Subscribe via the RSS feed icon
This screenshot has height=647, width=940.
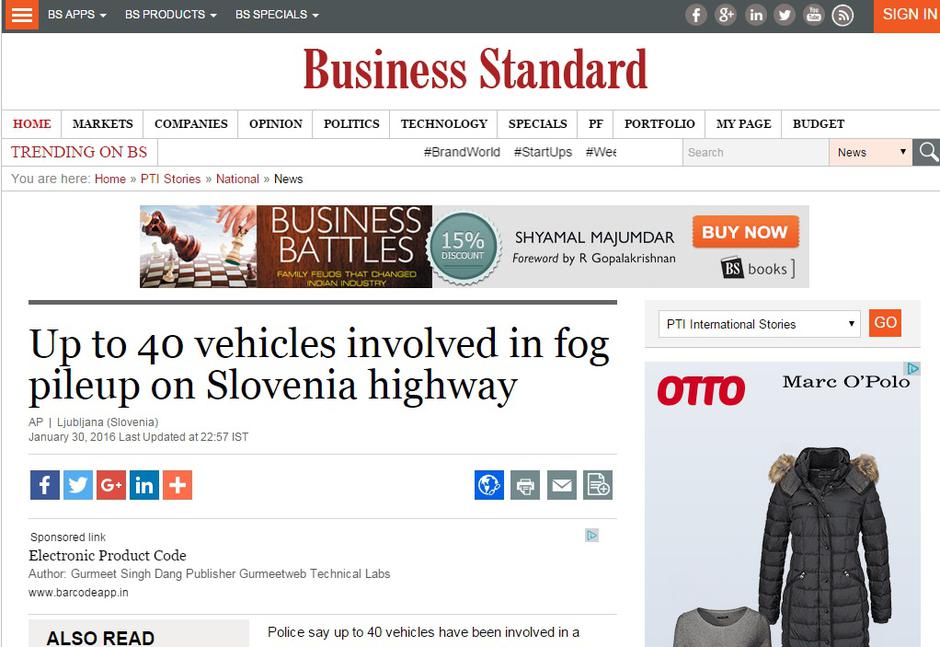point(843,15)
